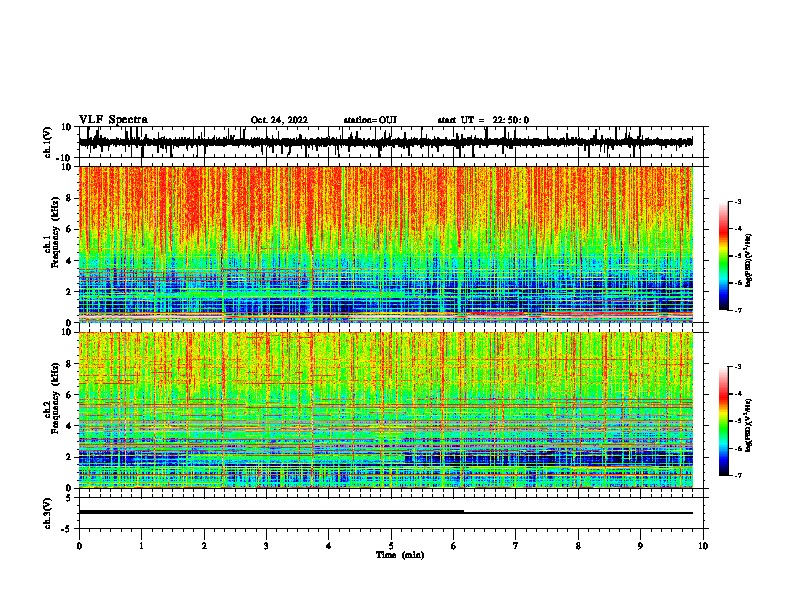The width and height of the screenshot is (792, 612).
Task: Click the "-7" value on ch.2 colorbar
Action: click(x=738, y=475)
